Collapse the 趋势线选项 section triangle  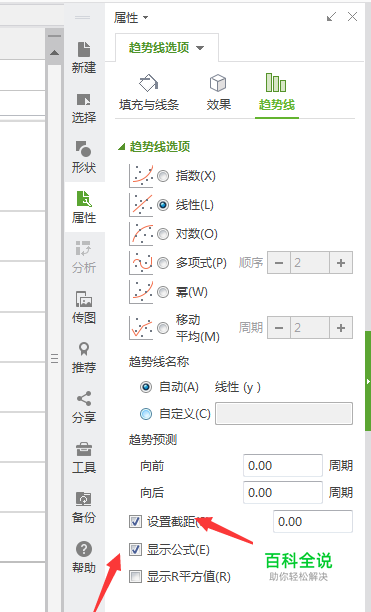coord(122,147)
